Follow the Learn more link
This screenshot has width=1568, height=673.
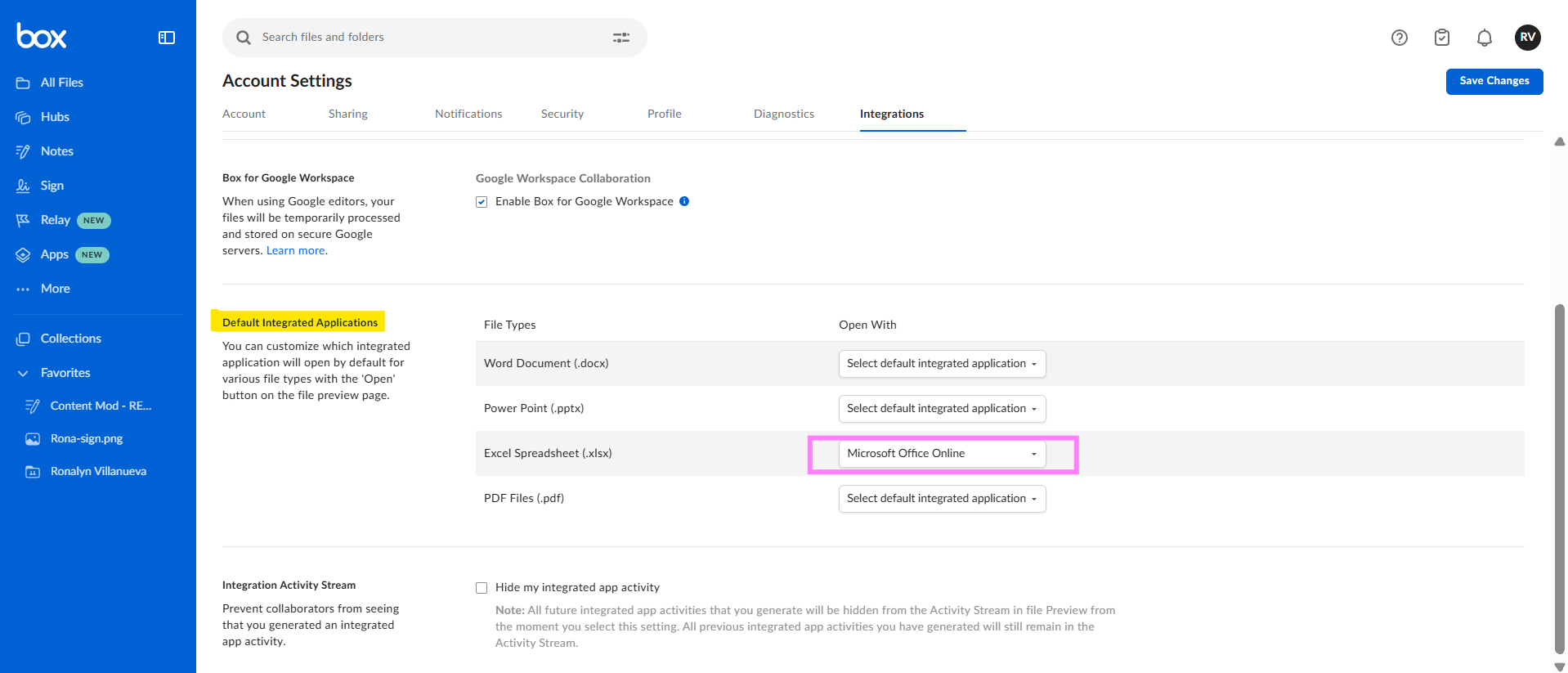point(295,250)
